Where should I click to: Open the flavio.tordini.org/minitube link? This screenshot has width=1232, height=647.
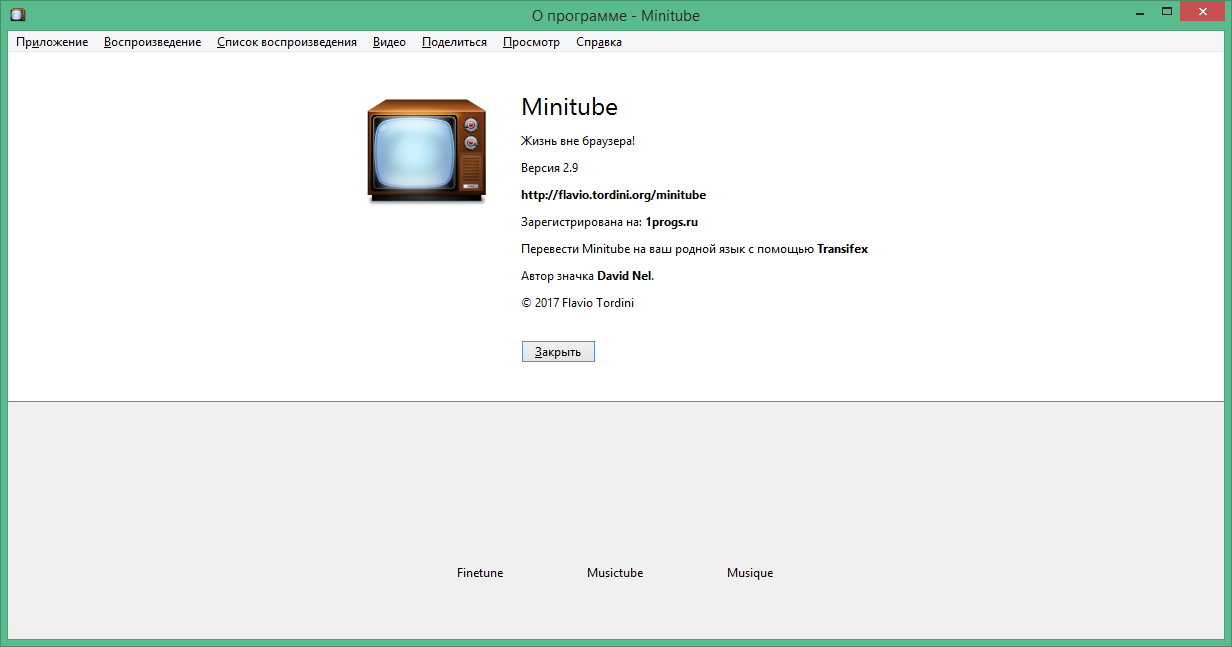click(613, 195)
